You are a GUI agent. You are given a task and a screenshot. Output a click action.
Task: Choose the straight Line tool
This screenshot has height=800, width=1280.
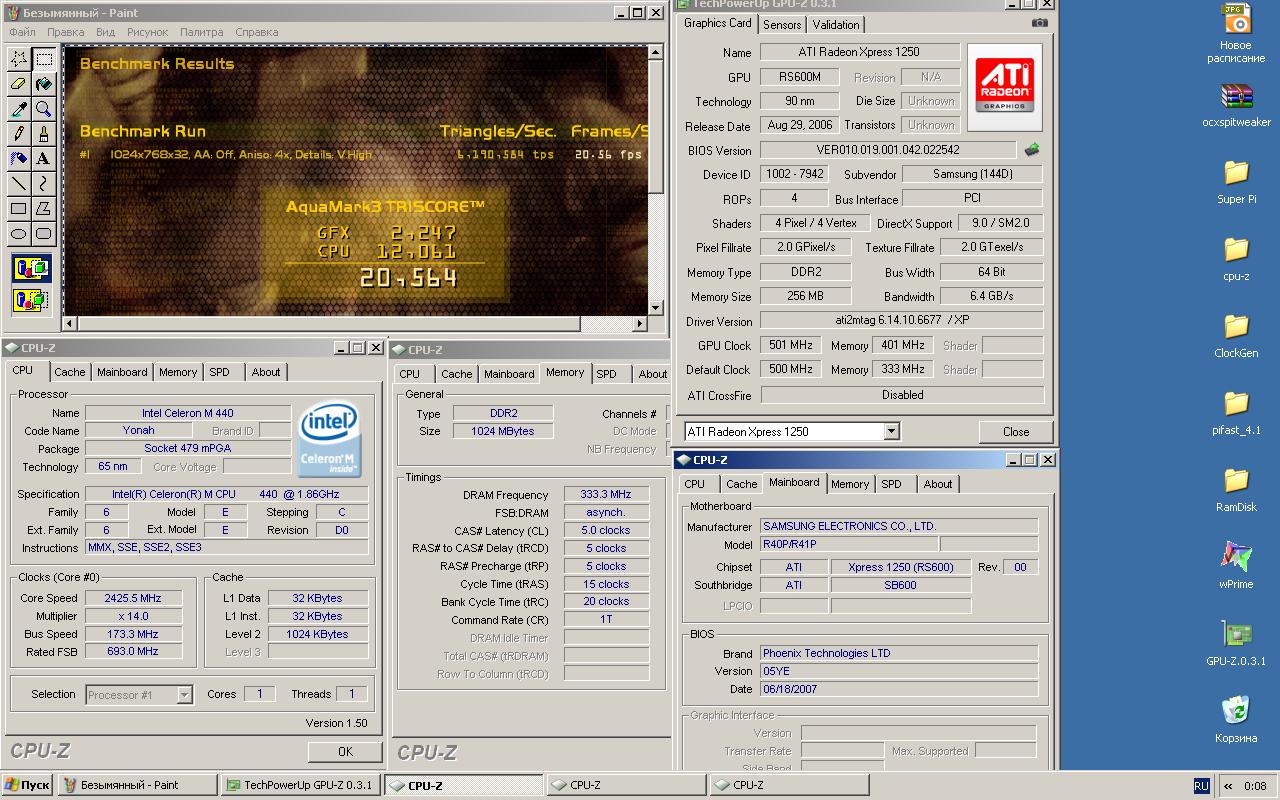pos(19,184)
